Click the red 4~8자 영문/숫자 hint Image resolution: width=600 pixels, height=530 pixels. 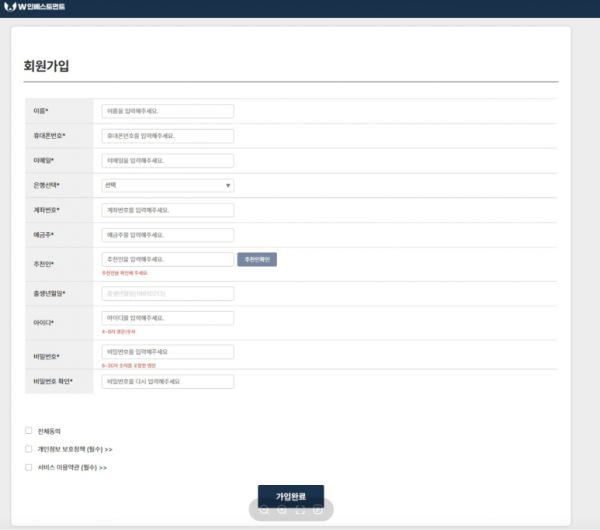(x=118, y=332)
